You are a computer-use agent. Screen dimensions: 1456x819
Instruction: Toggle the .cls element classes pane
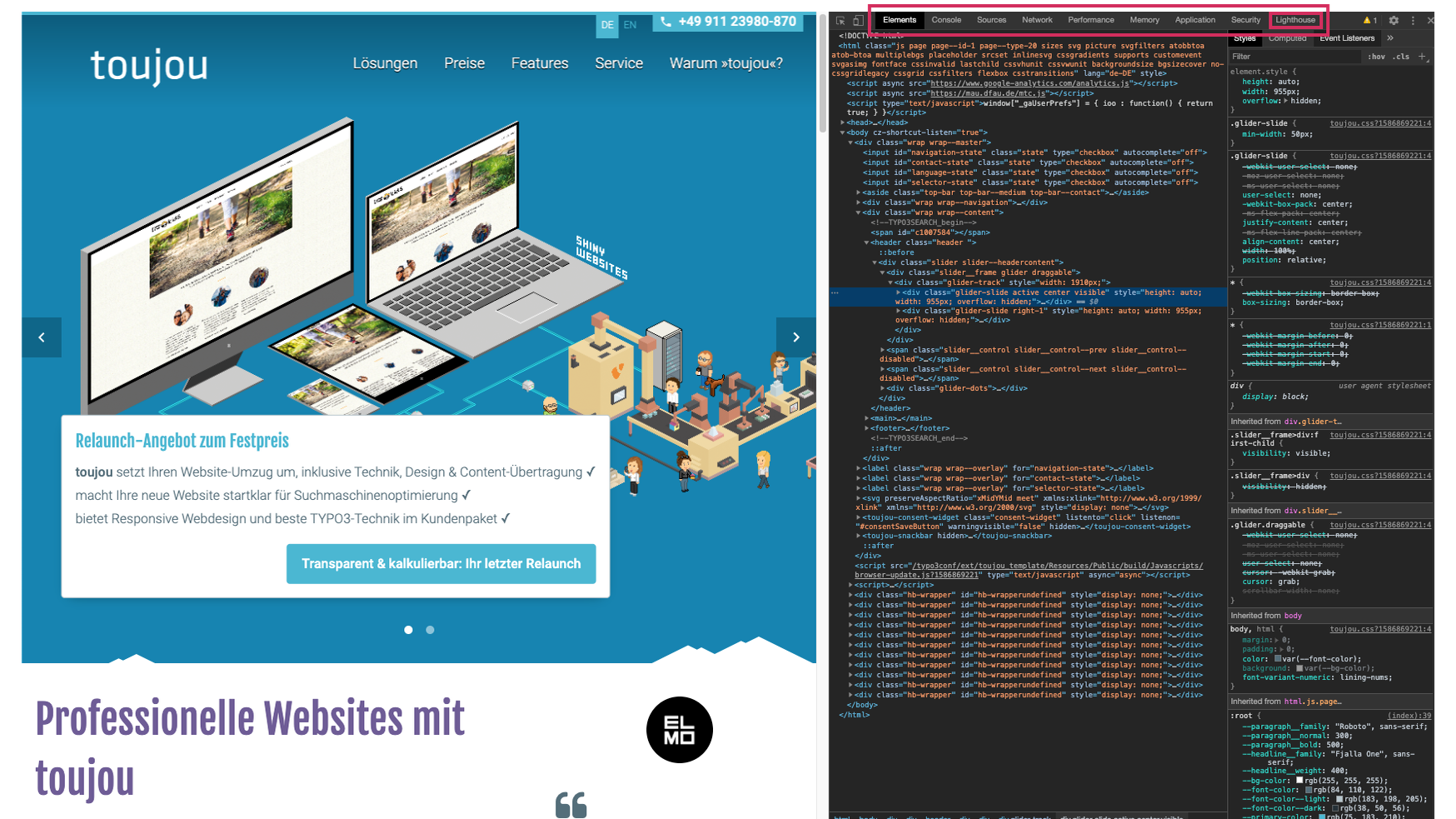pyautogui.click(x=1402, y=57)
